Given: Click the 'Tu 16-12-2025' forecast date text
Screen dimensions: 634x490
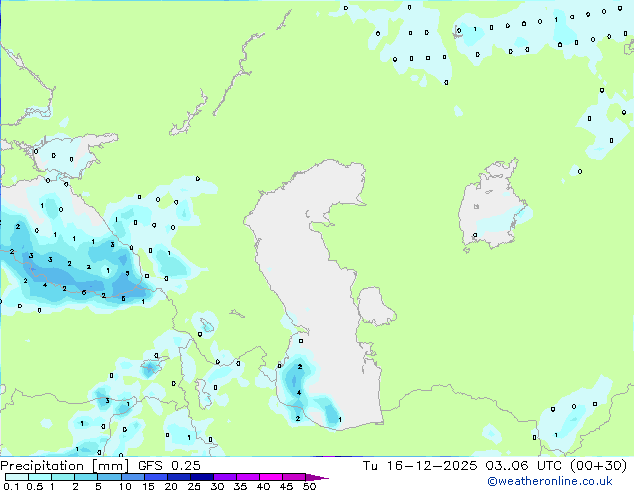Looking at the screenshot, I should [420, 466].
